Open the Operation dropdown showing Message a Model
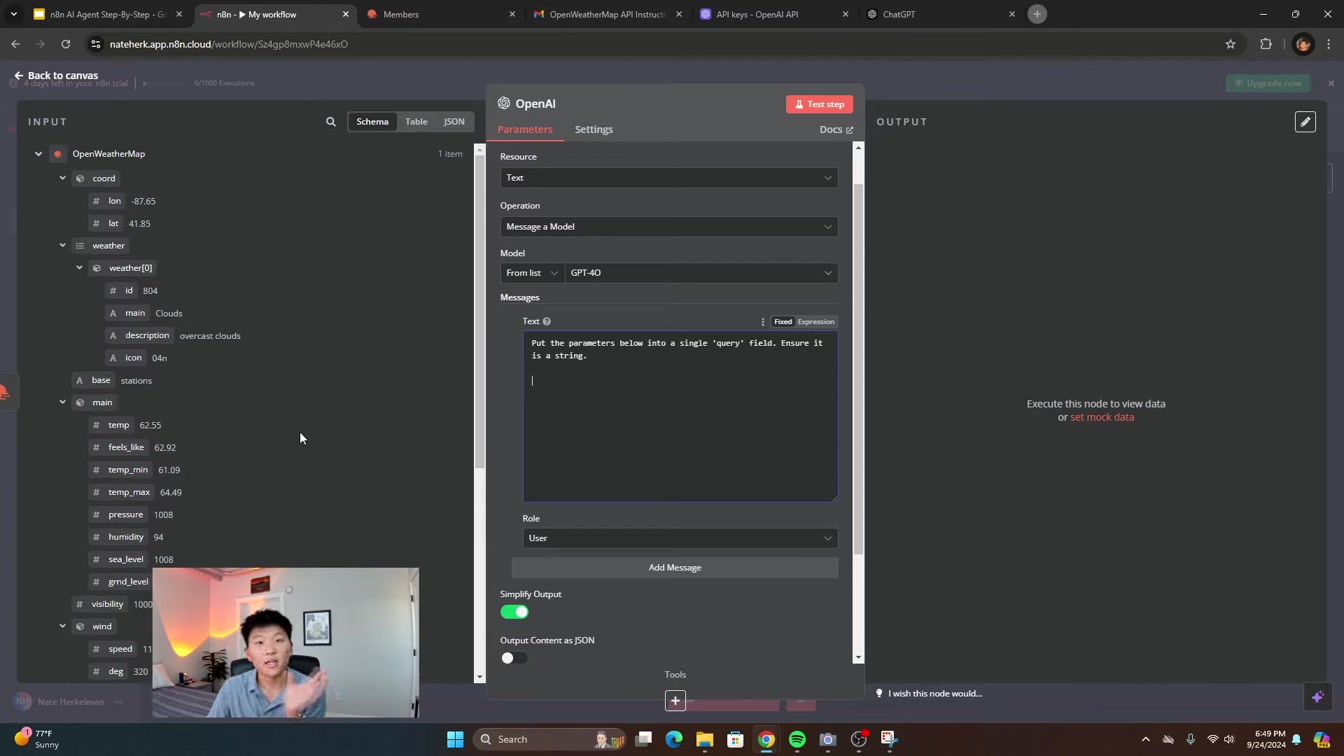Image resolution: width=1344 pixels, height=756 pixels. pos(669,227)
